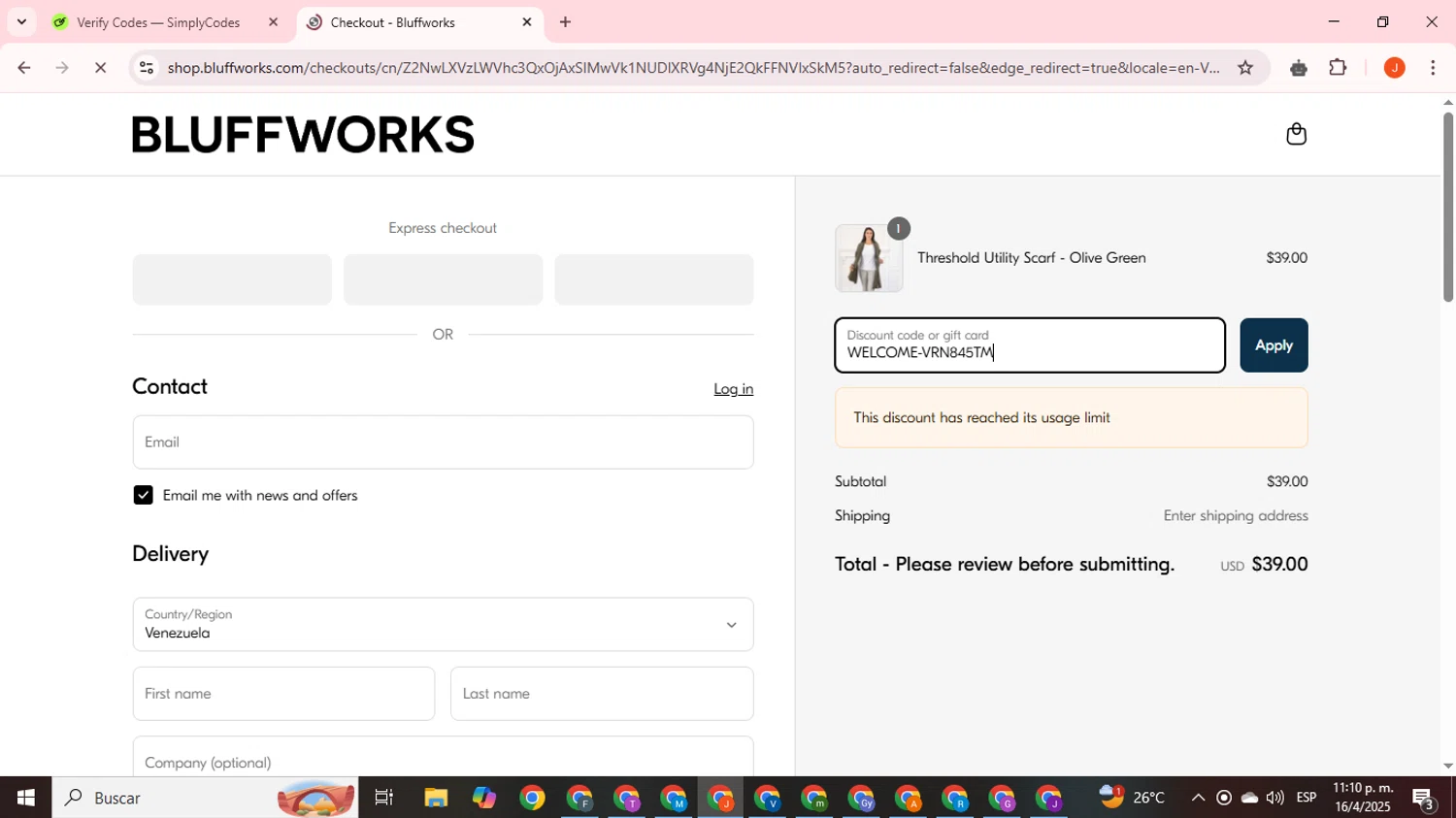This screenshot has height=818, width=1456.
Task: Click the third express checkout placeholder button
Action: pyautogui.click(x=654, y=279)
